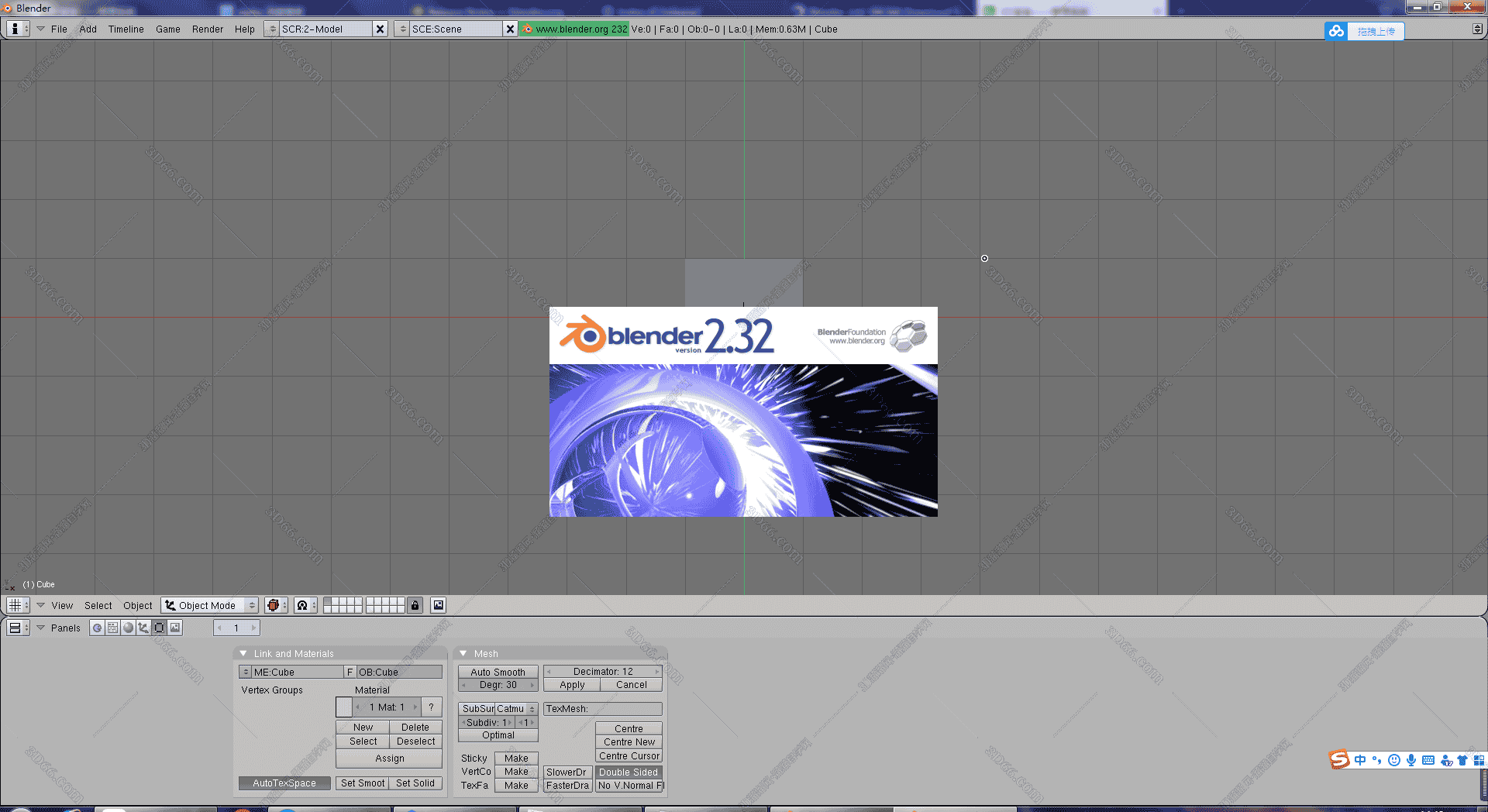
Task: Click the Set Solid button
Action: click(x=415, y=783)
